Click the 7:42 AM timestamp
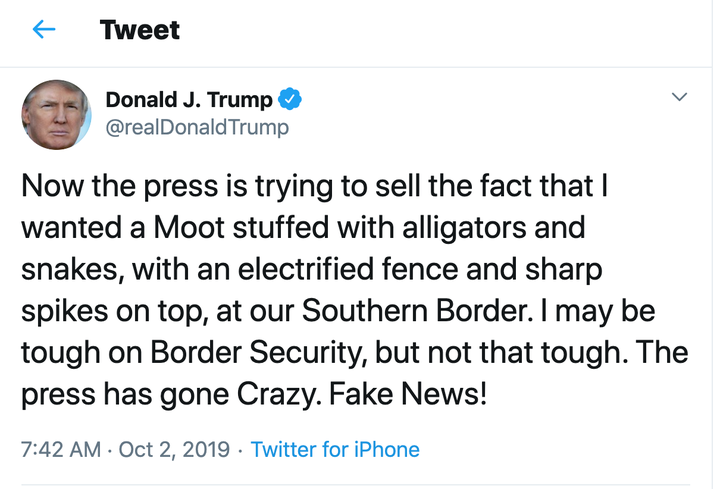720x489 pixels. click(59, 449)
